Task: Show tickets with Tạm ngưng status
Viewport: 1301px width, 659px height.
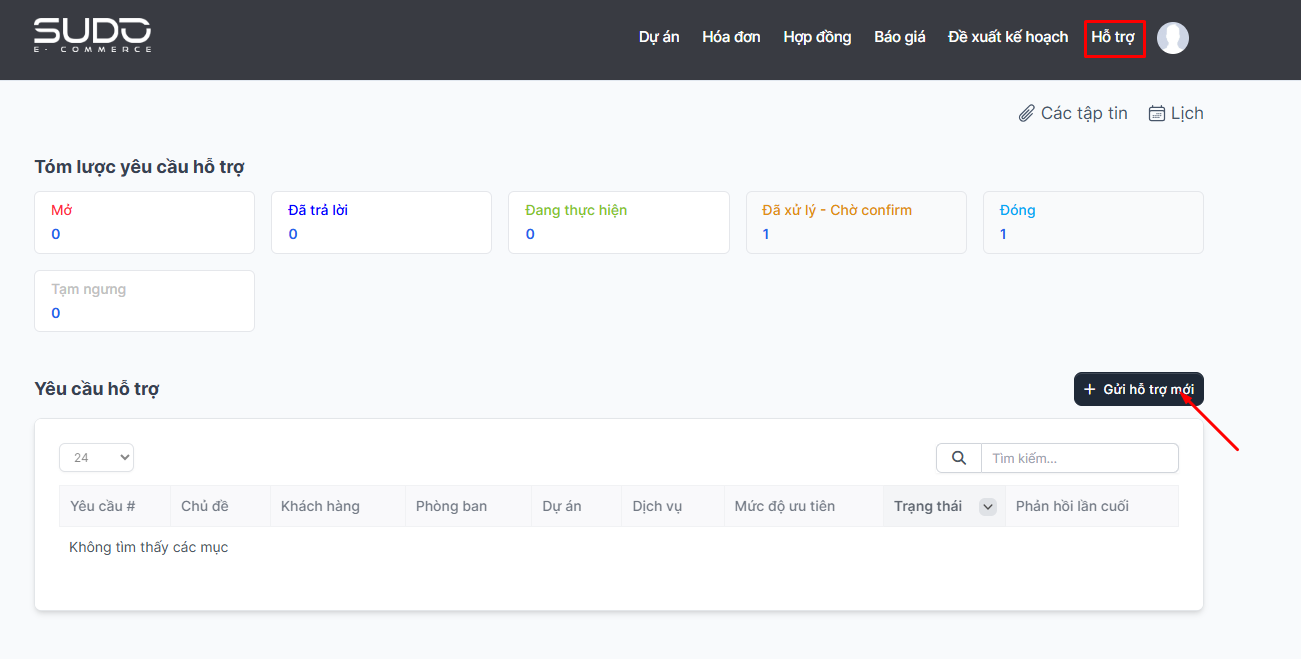Action: 144,301
